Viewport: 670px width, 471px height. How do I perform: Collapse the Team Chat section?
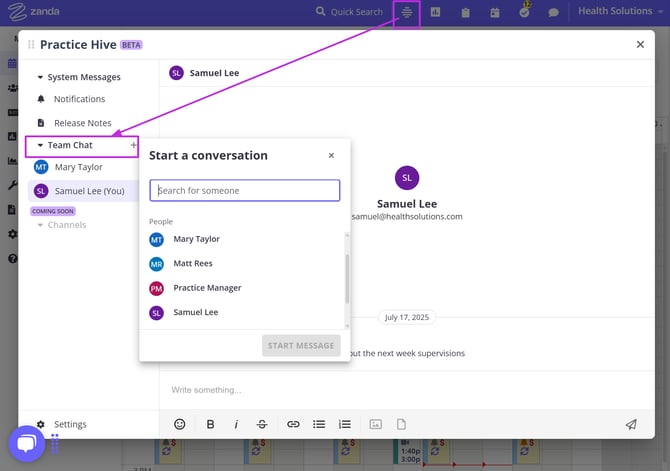pyautogui.click(x=41, y=145)
